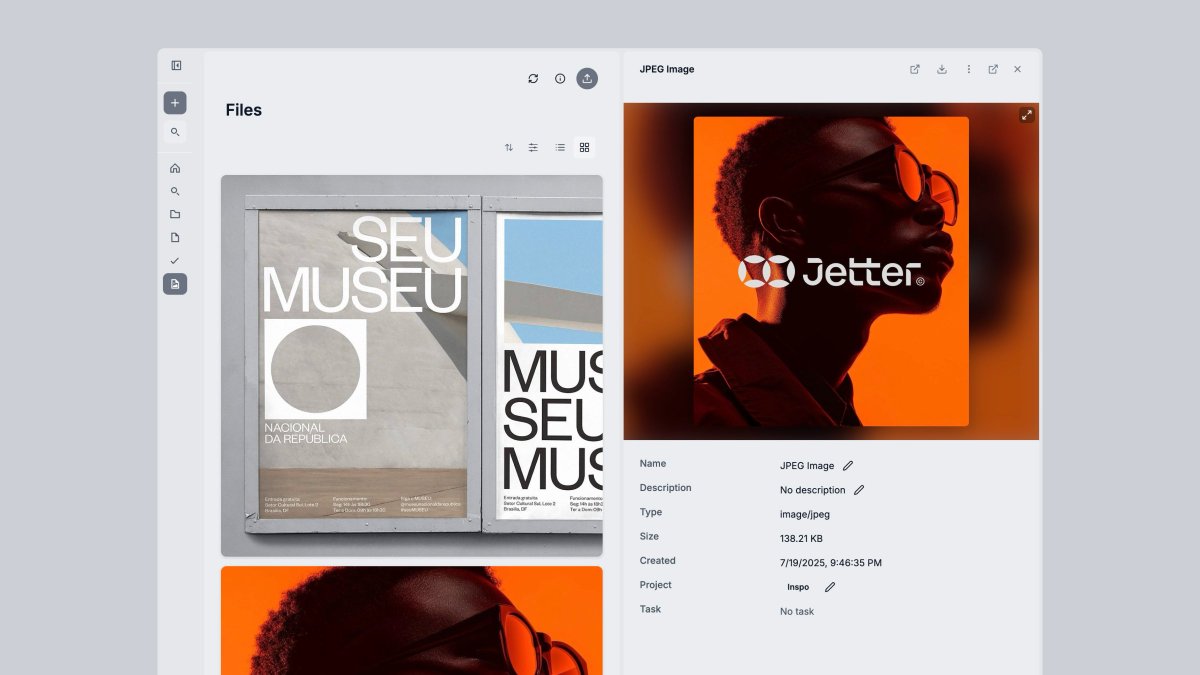Open the folder icon in the sidebar
Image resolution: width=1200 pixels, height=675 pixels.
point(175,214)
